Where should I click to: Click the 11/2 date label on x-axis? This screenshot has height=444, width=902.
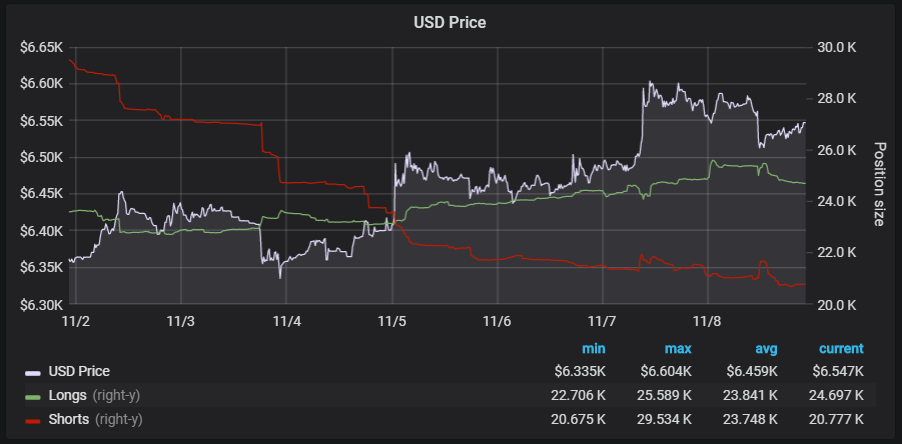[x=76, y=322]
